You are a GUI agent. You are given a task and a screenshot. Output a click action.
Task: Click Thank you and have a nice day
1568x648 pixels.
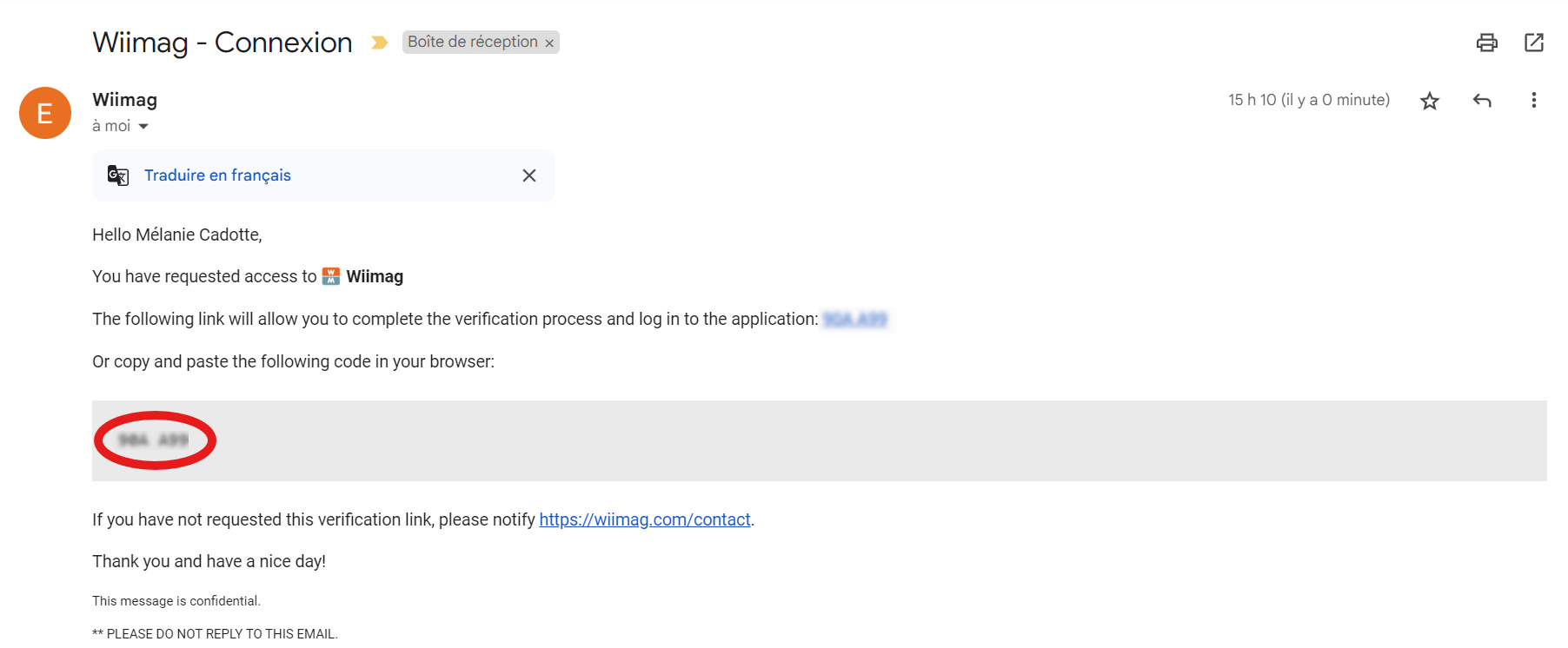(x=209, y=561)
